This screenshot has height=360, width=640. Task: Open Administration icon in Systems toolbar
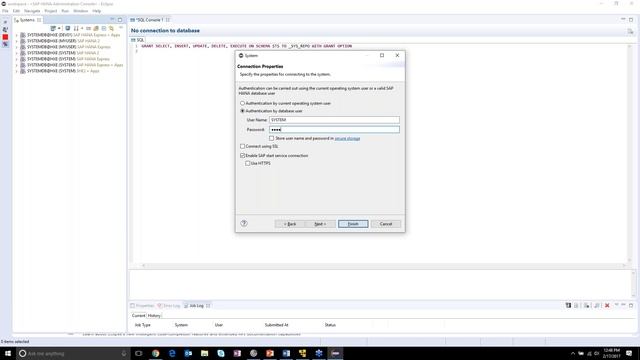click(68, 28)
